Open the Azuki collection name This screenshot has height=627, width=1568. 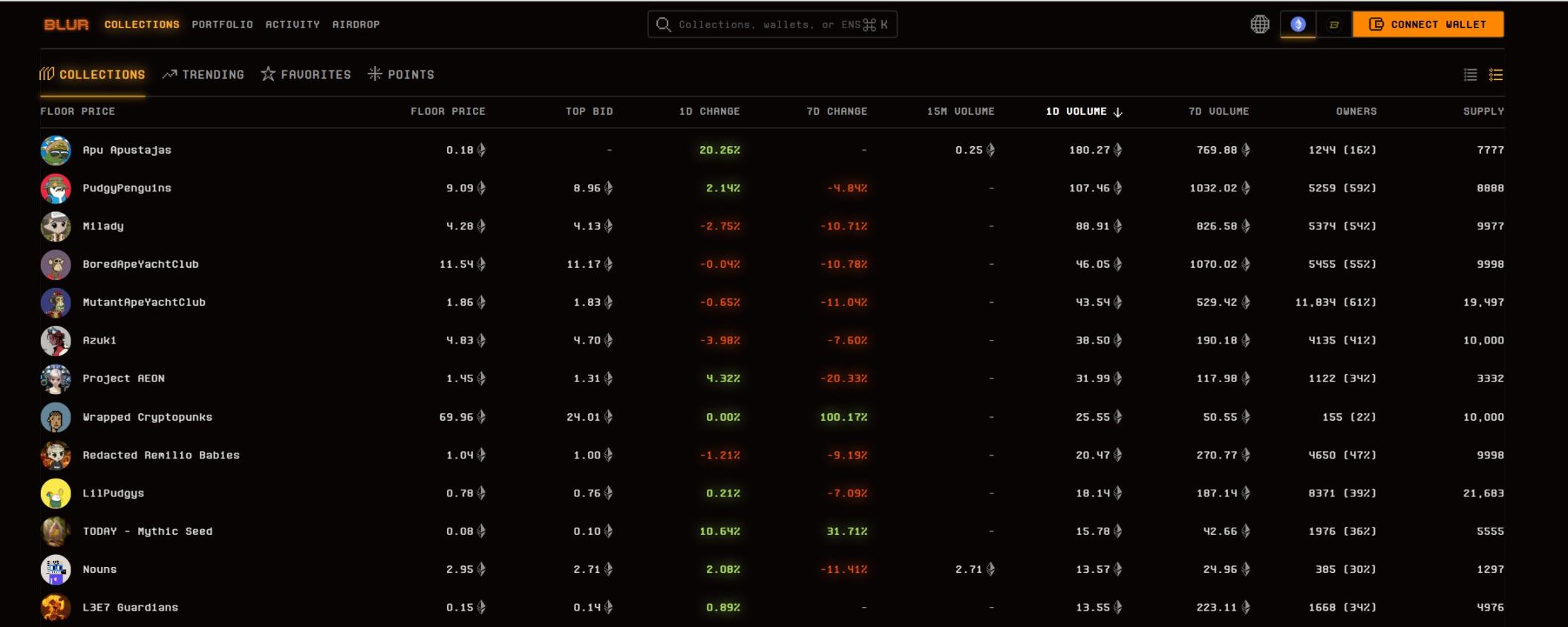tap(99, 341)
